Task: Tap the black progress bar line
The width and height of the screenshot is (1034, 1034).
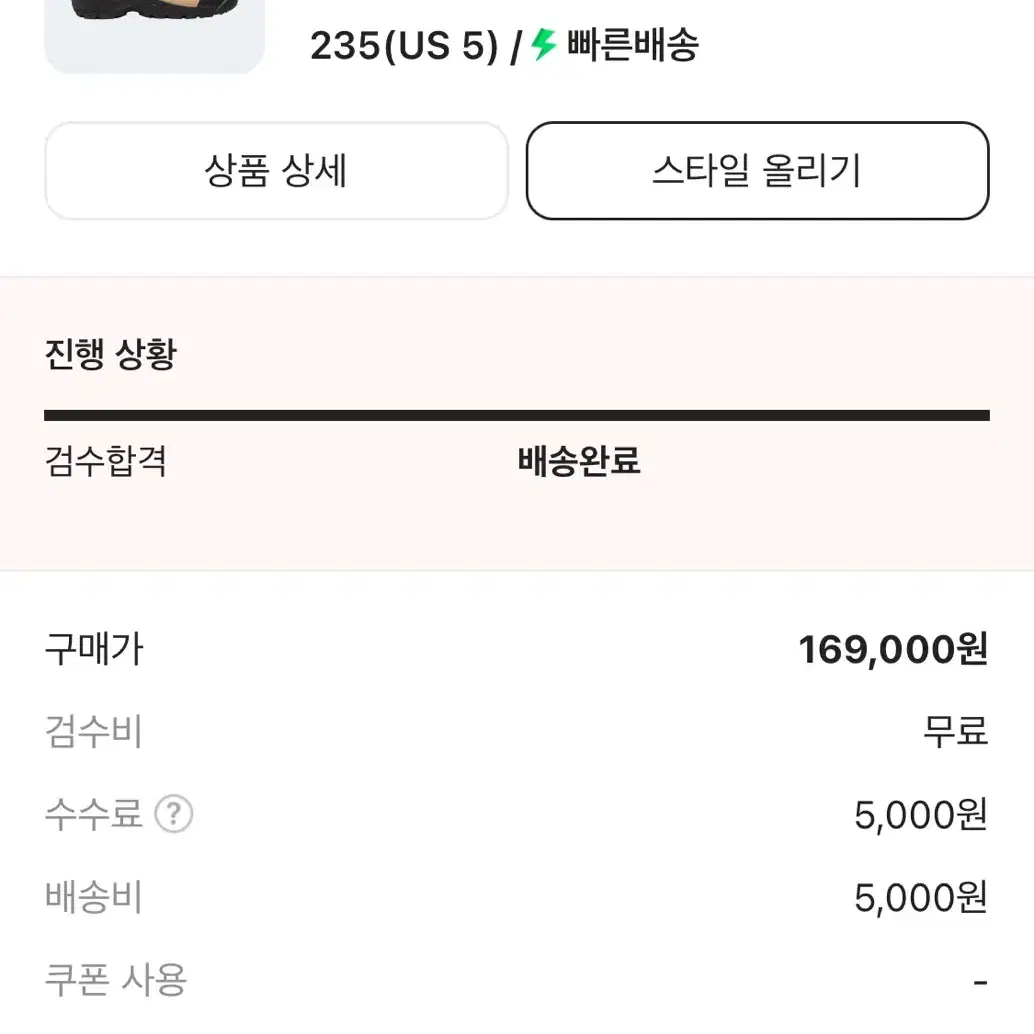Action: (517, 415)
